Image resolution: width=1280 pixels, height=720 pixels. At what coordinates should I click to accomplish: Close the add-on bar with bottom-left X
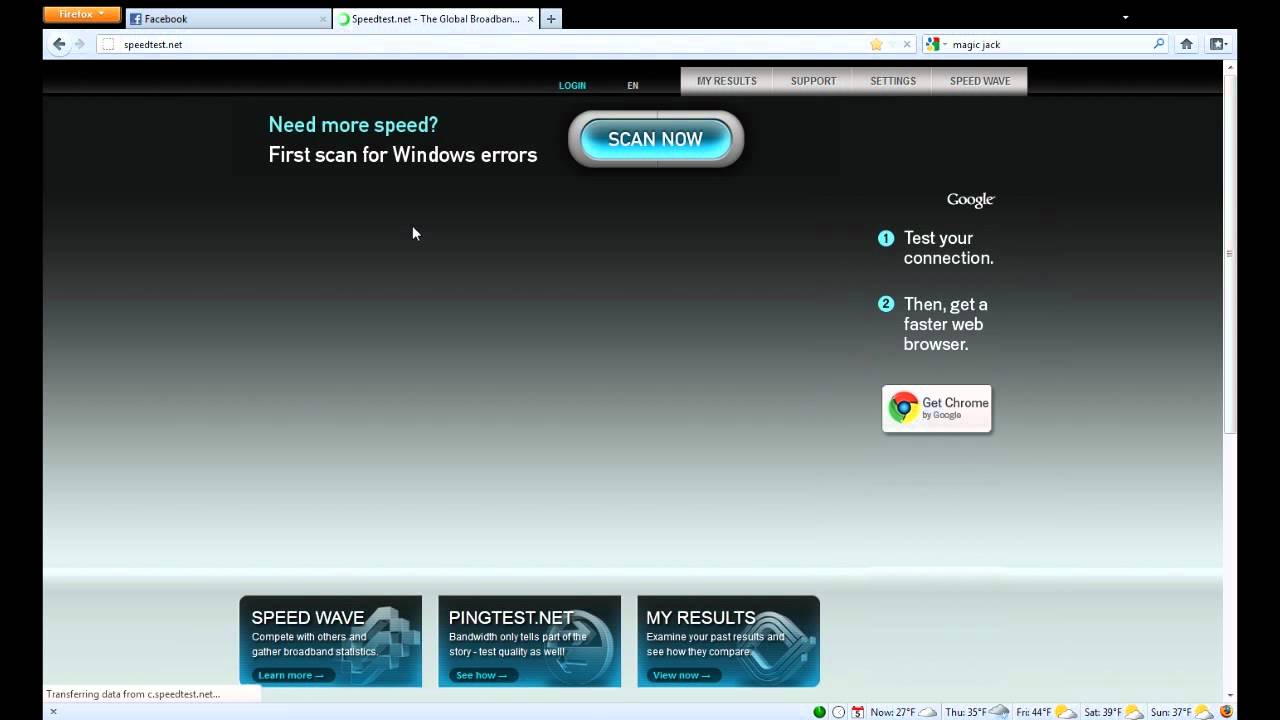(x=53, y=712)
